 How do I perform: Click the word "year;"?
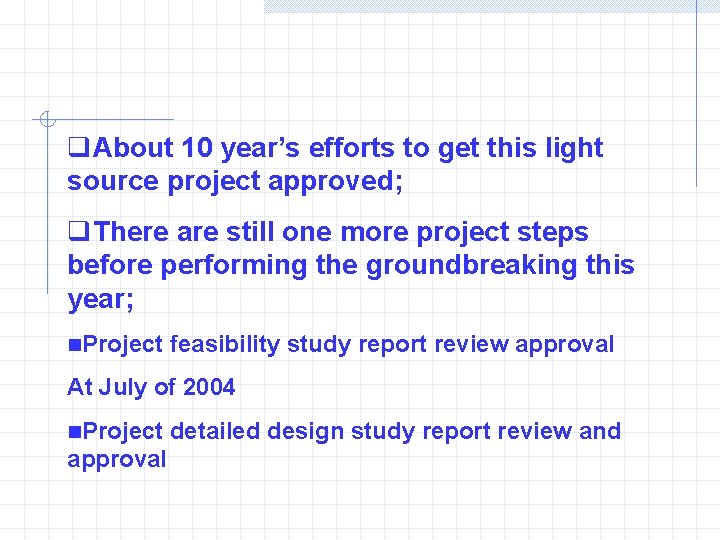pyautogui.click(x=101, y=300)
